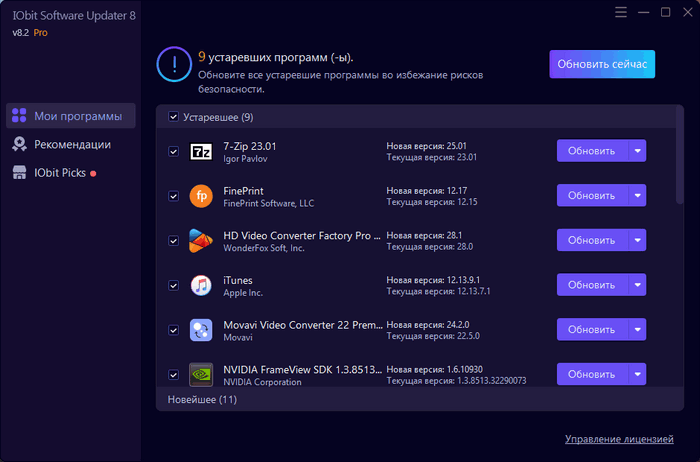Click the 7-Zip application icon
The width and height of the screenshot is (700, 462).
coord(201,151)
